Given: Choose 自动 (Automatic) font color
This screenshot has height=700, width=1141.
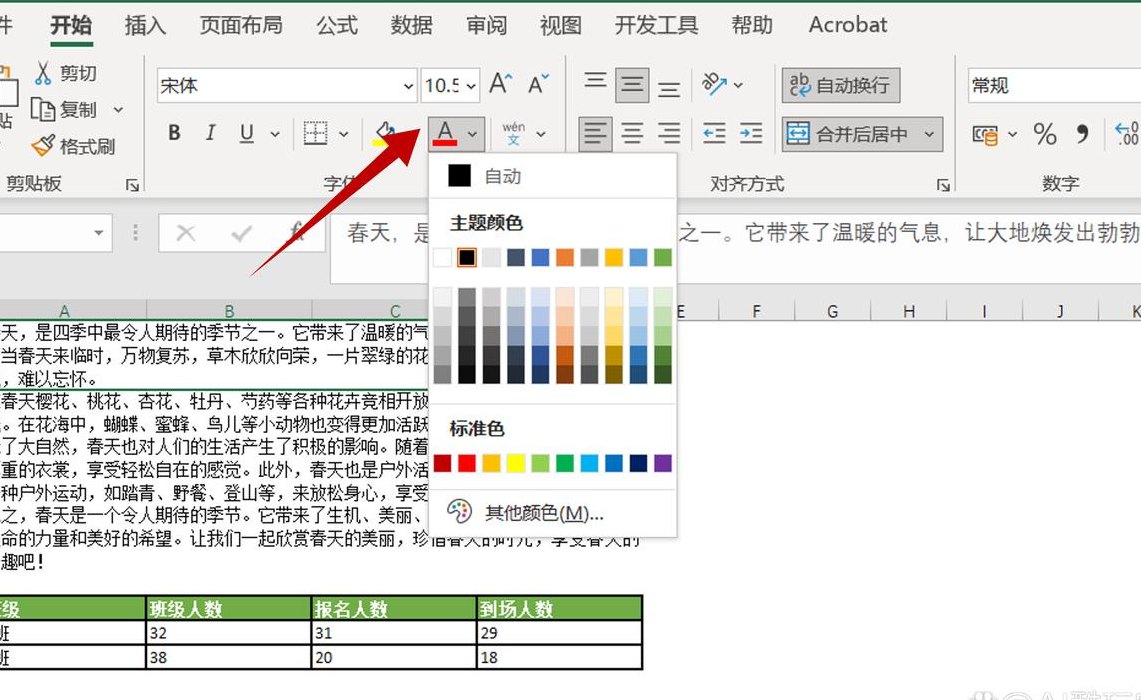Looking at the screenshot, I should tap(553, 176).
